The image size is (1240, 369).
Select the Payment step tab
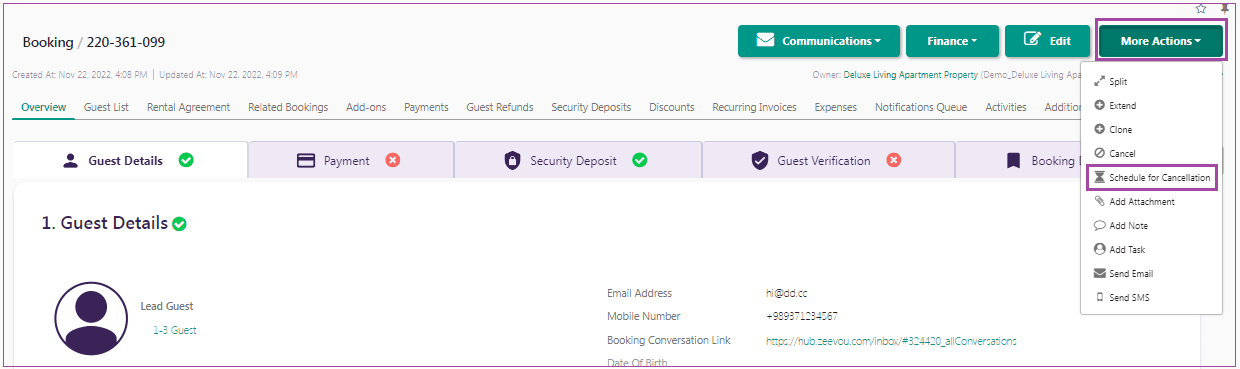point(351,160)
